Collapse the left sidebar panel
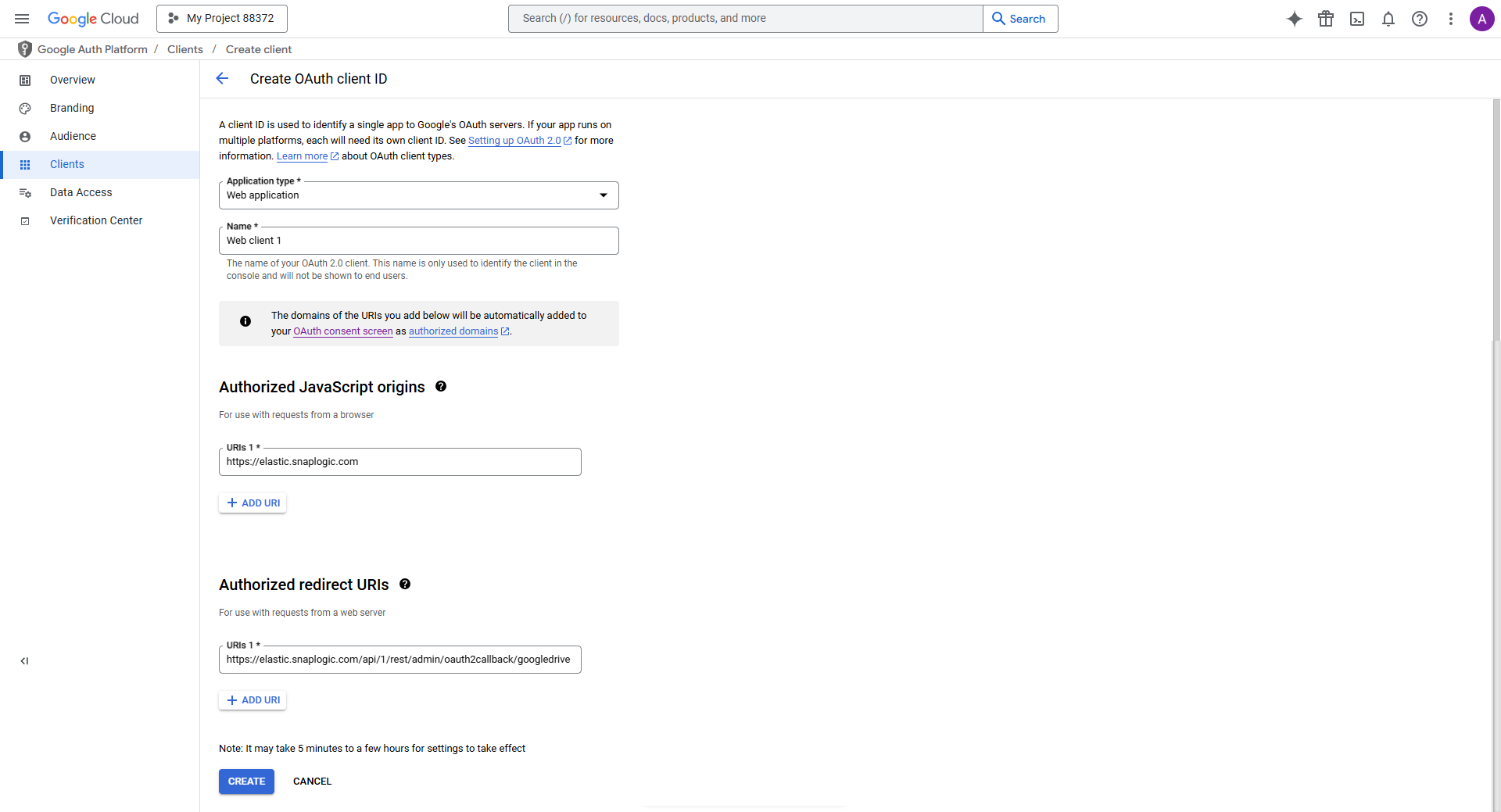 click(24, 661)
